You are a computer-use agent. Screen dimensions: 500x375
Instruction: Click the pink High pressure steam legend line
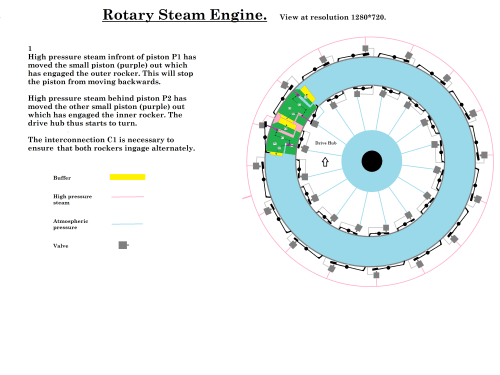point(128,197)
